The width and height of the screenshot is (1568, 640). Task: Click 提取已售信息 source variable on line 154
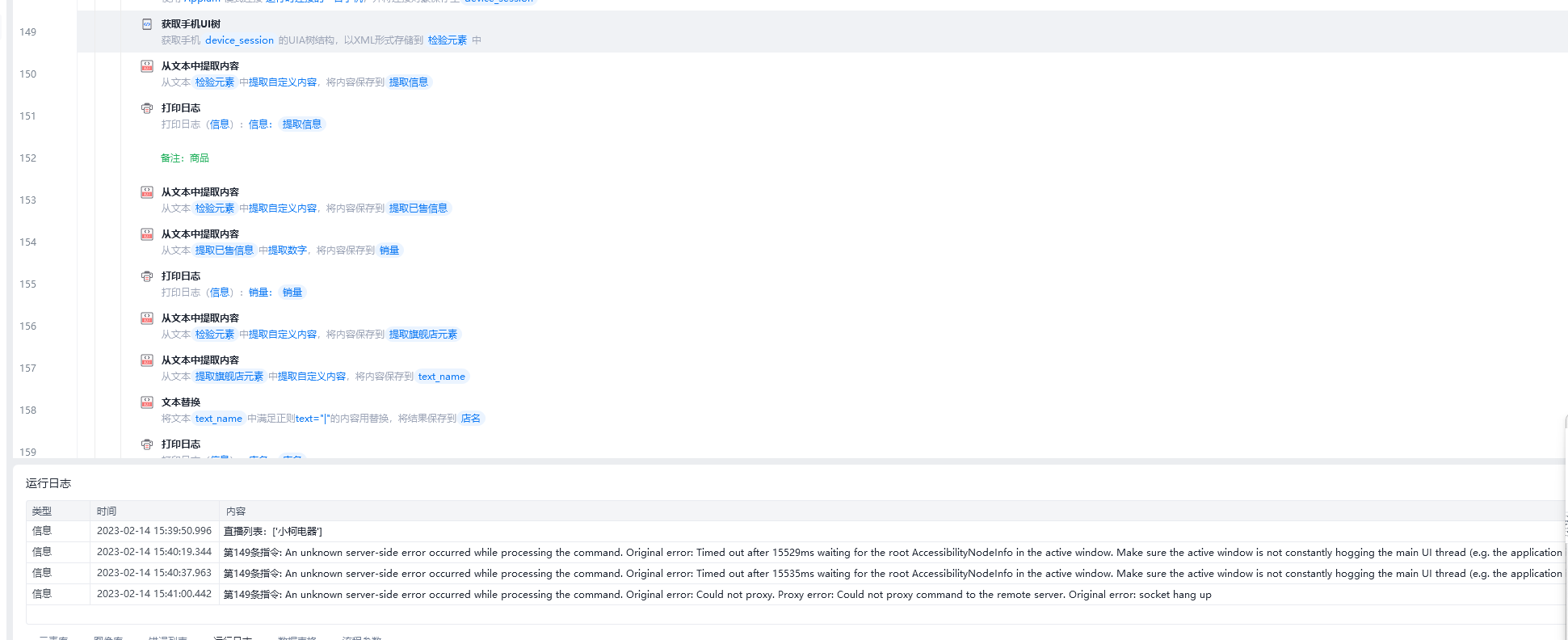pyautogui.click(x=225, y=251)
